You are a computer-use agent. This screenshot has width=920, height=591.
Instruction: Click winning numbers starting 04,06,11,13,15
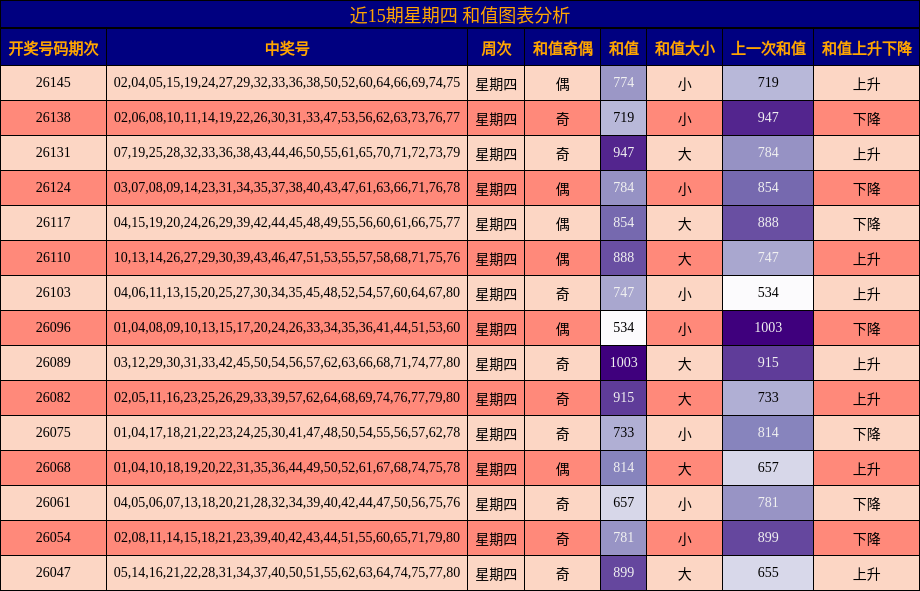[x=287, y=292]
